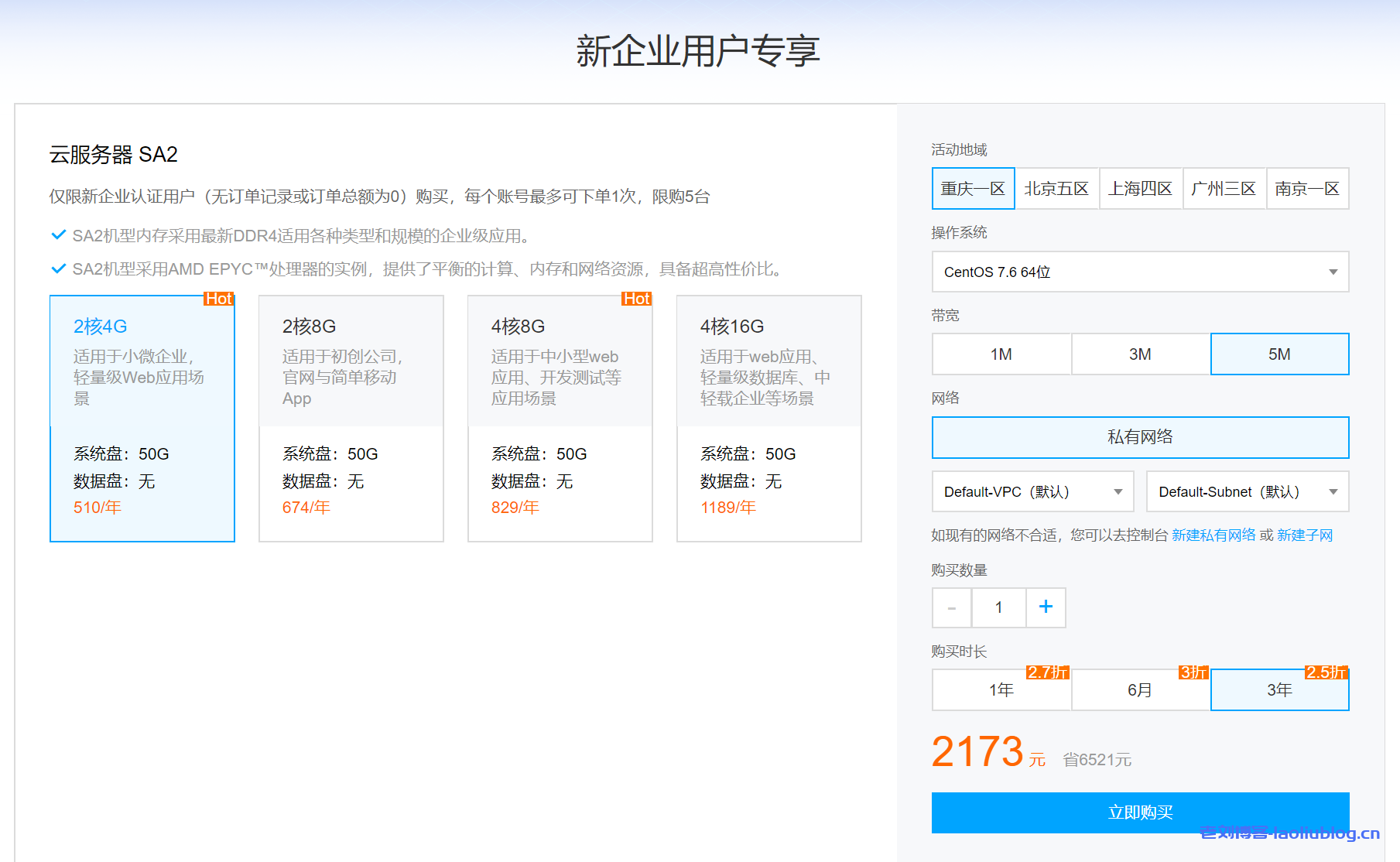Open the Default-VPC dropdown

pyautogui.click(x=1032, y=491)
